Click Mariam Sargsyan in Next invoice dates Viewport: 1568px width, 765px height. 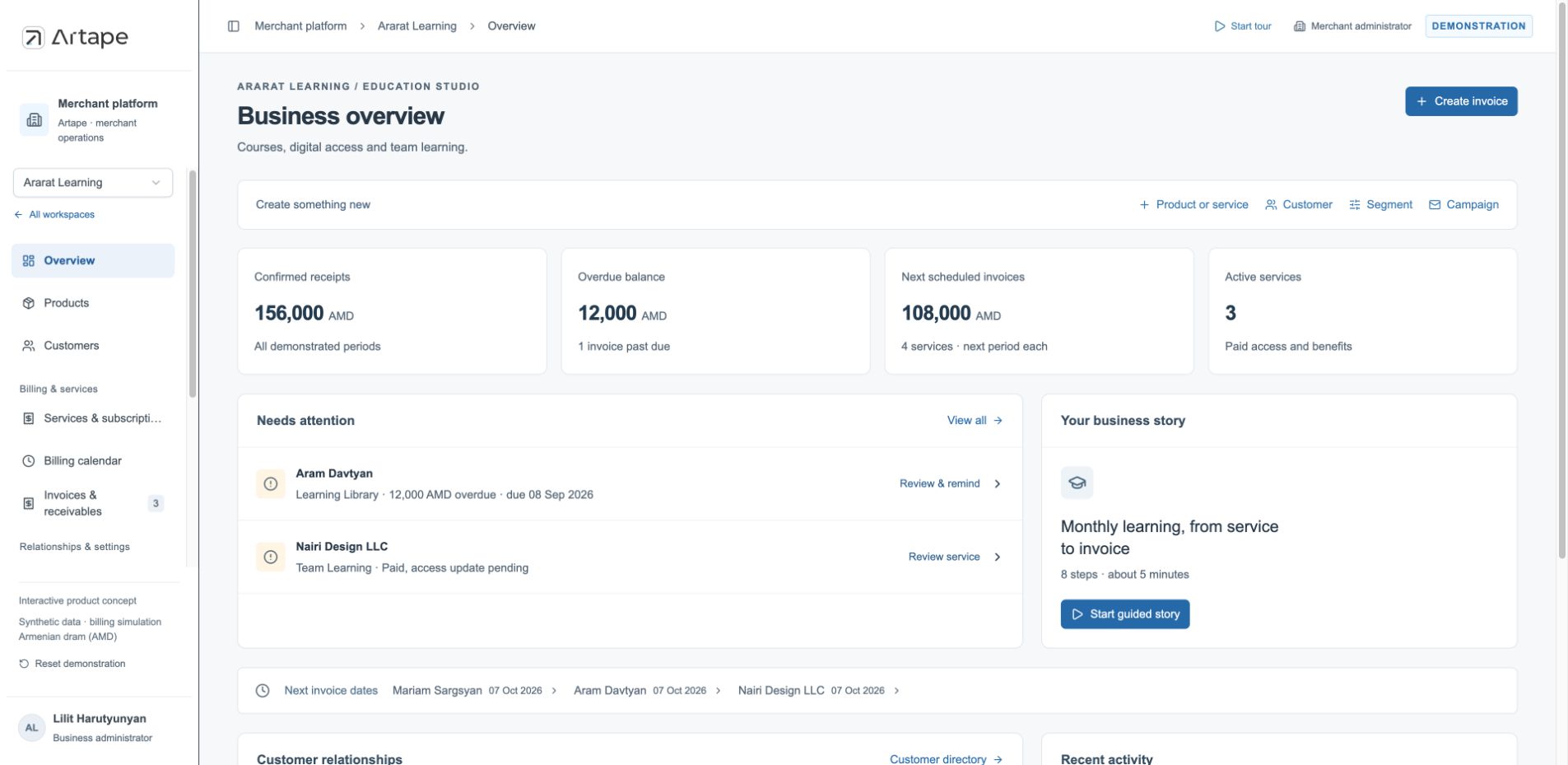point(437,691)
